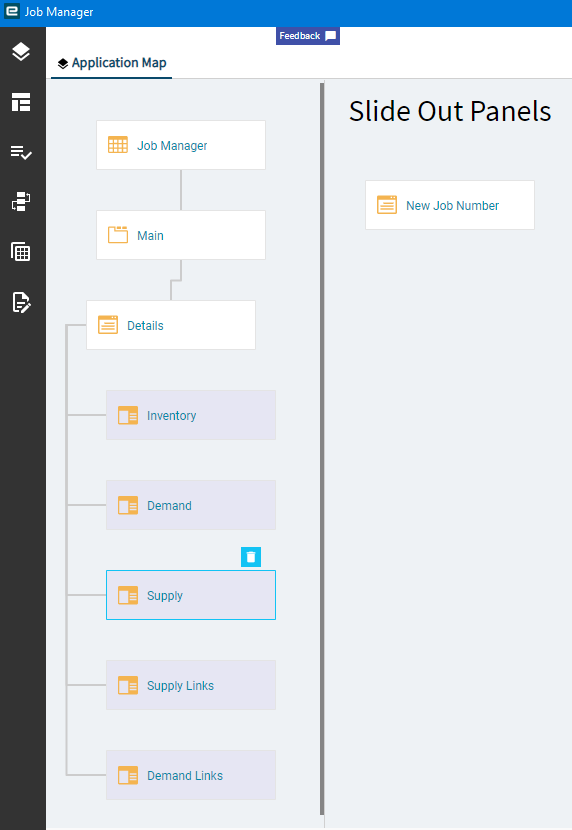Select the Supply node
Image resolution: width=572 pixels, height=830 pixels.
pos(191,595)
